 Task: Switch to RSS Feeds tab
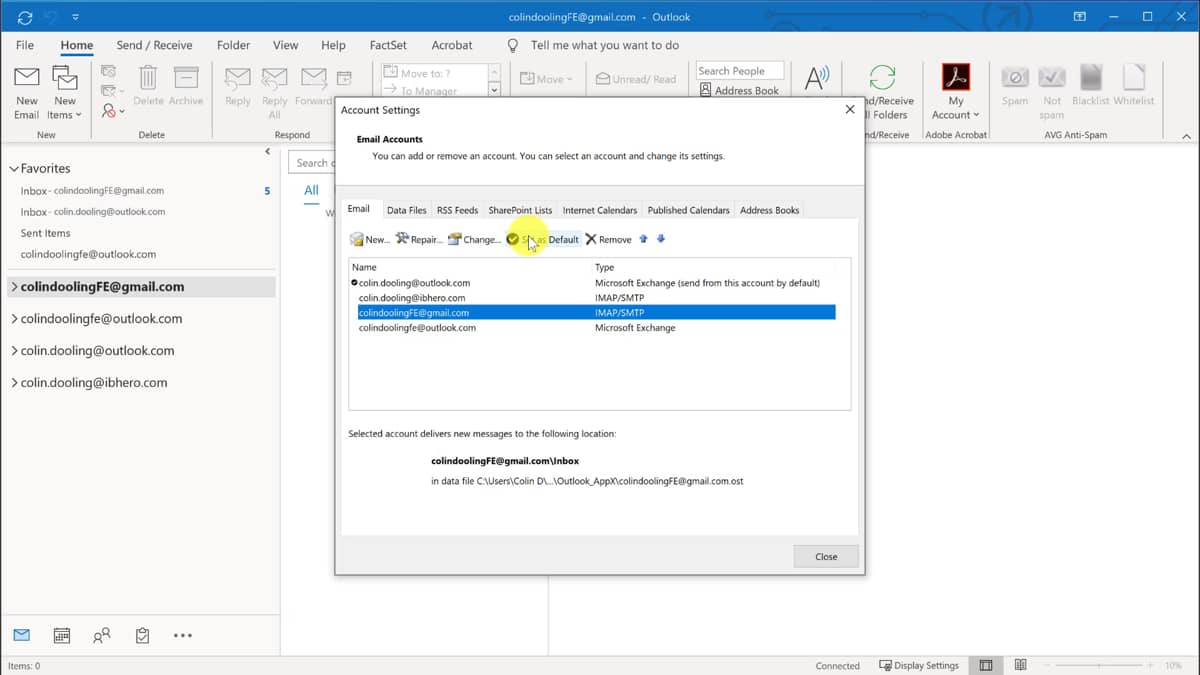click(457, 210)
